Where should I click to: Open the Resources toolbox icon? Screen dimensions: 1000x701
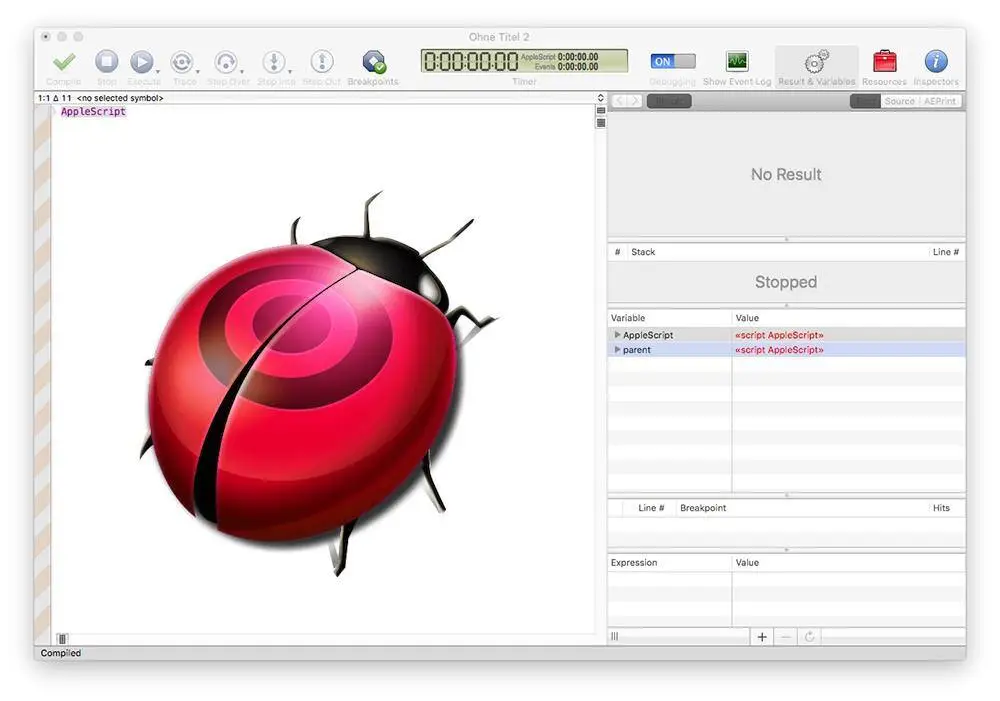coord(885,61)
